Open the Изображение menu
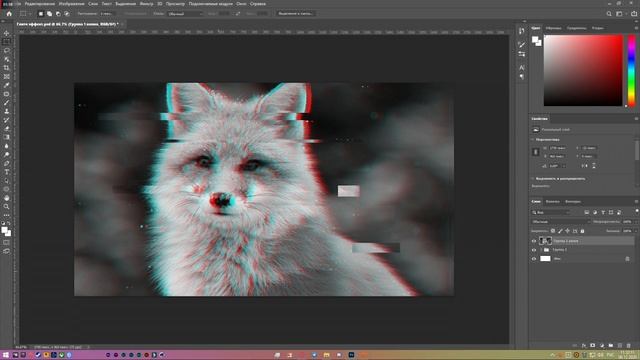Image resolution: width=640 pixels, height=360 pixels. coord(71,4)
